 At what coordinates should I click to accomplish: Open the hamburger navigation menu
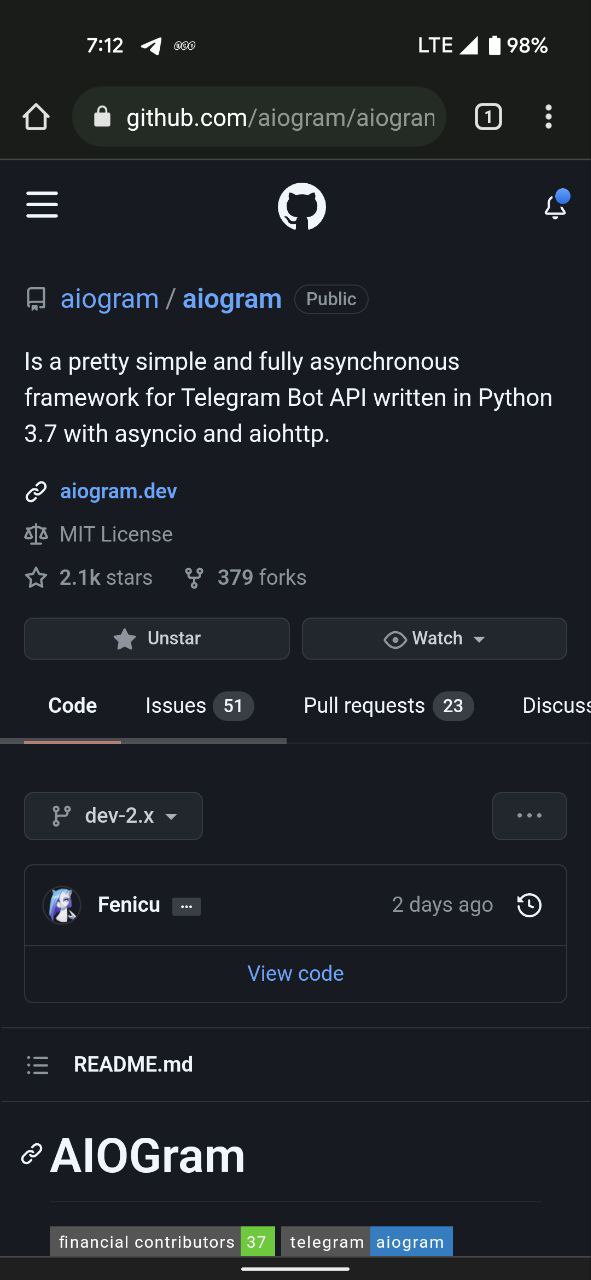tap(42, 205)
